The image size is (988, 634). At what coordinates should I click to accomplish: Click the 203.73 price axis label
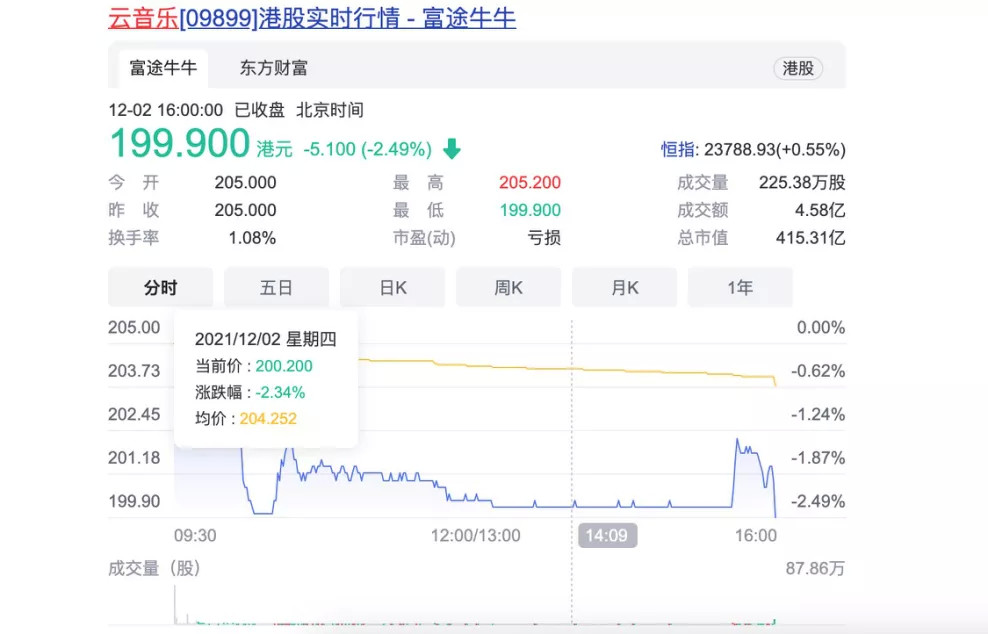point(134,371)
